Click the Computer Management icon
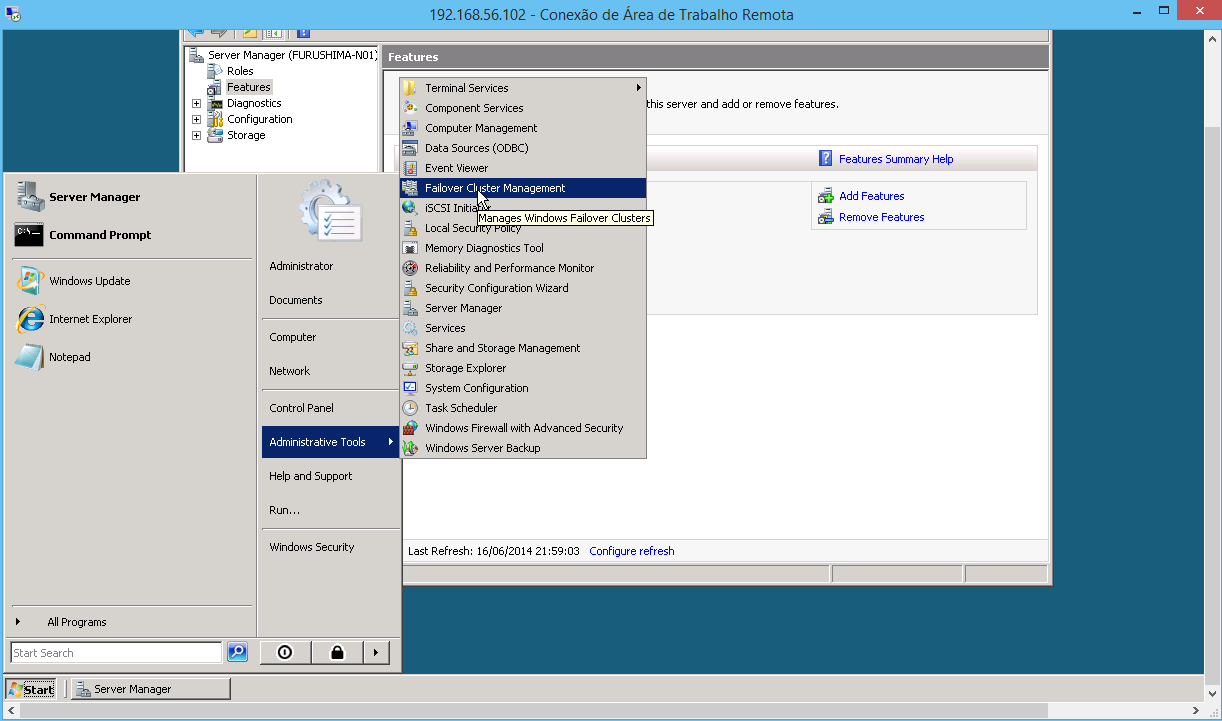This screenshot has width=1222, height=721. pyautogui.click(x=409, y=128)
